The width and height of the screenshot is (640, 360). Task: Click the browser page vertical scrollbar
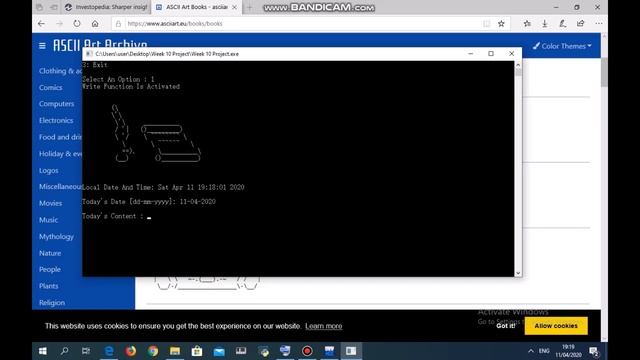click(x=604, y=73)
